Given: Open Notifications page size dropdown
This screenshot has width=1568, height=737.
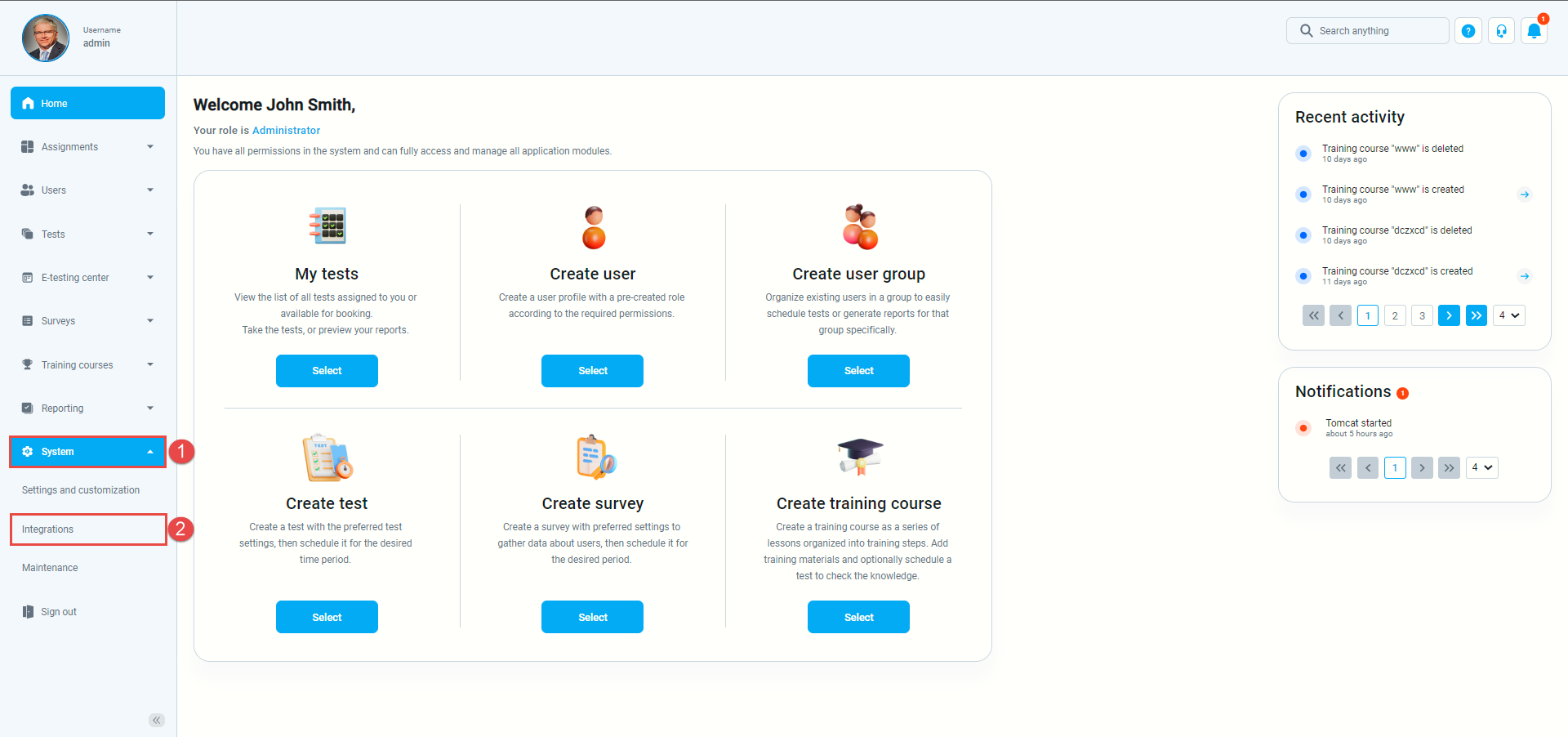Looking at the screenshot, I should pos(1481,467).
